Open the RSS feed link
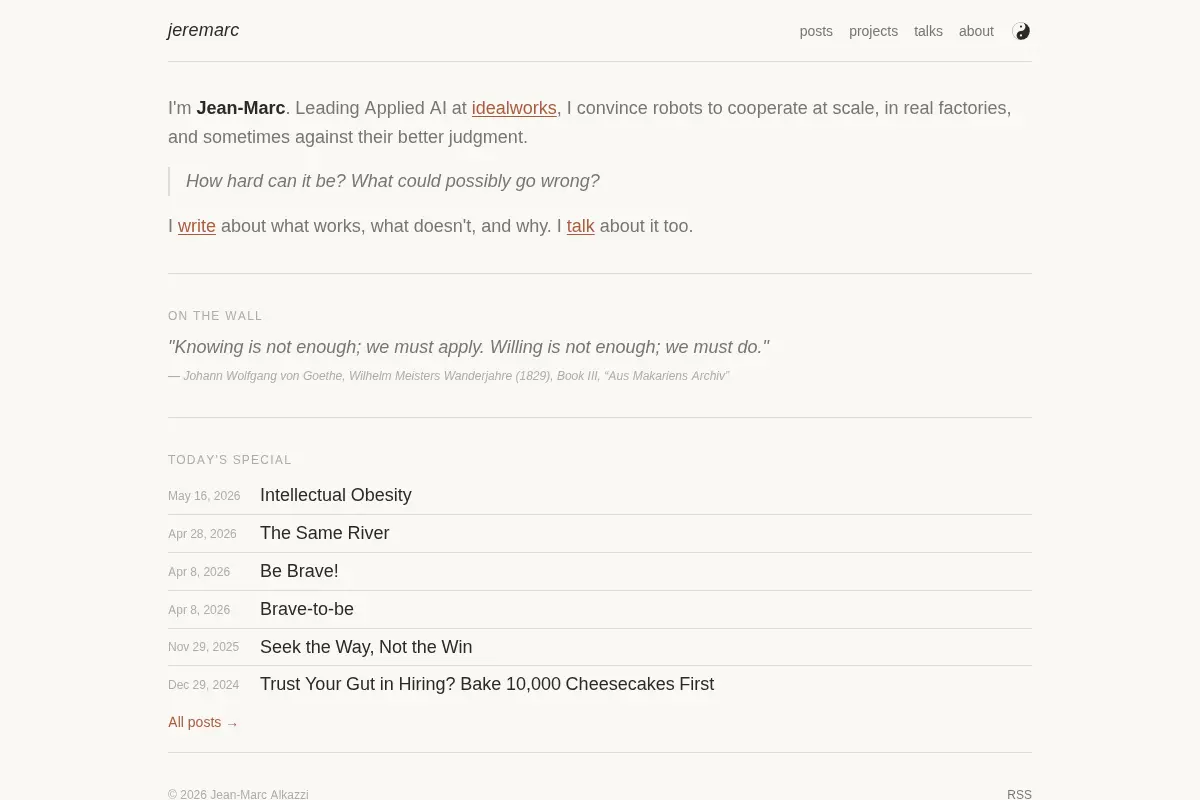 coord(1019,794)
